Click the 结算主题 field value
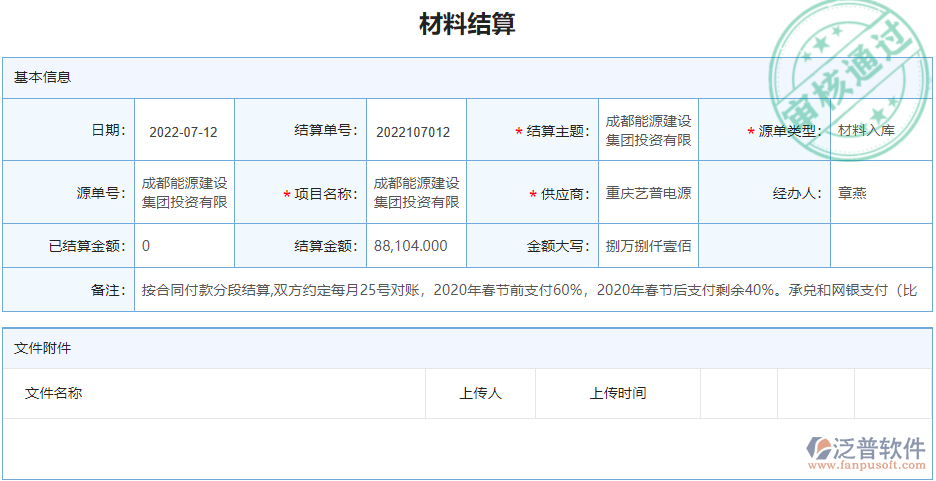 648,130
